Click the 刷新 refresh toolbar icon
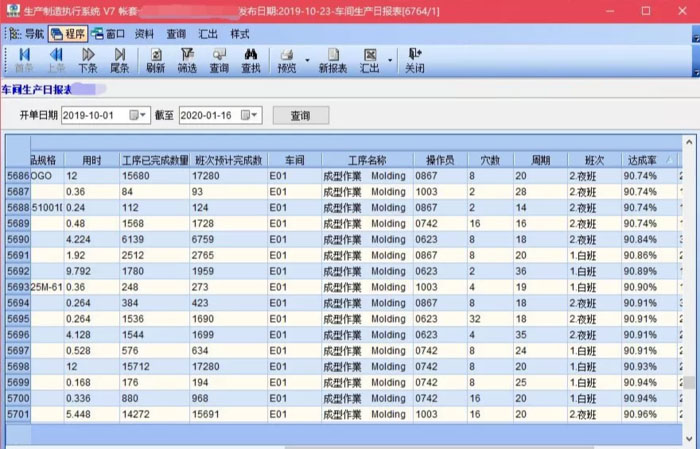 [x=155, y=60]
